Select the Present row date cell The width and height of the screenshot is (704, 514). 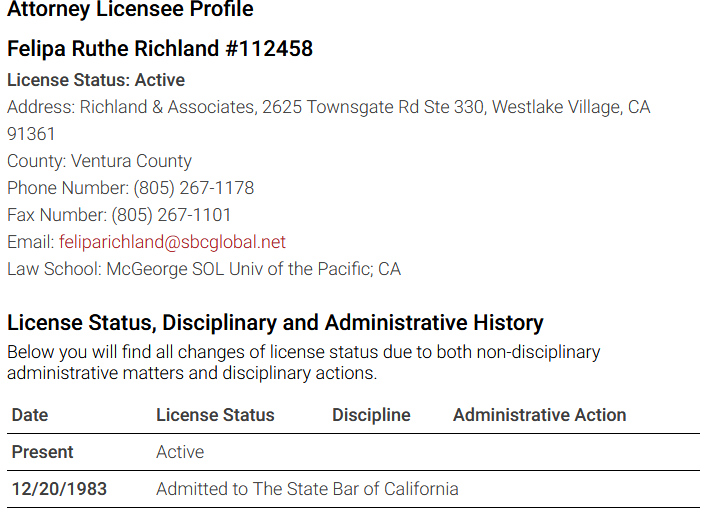click(x=42, y=452)
